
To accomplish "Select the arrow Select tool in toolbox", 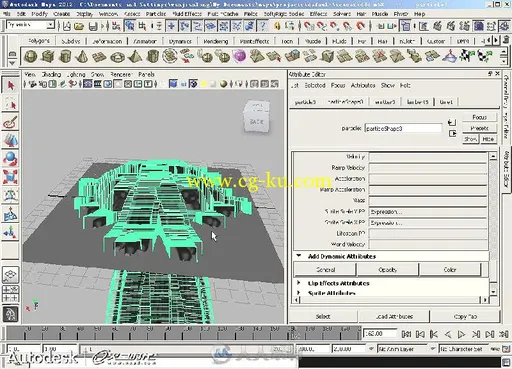I will point(11,85).
